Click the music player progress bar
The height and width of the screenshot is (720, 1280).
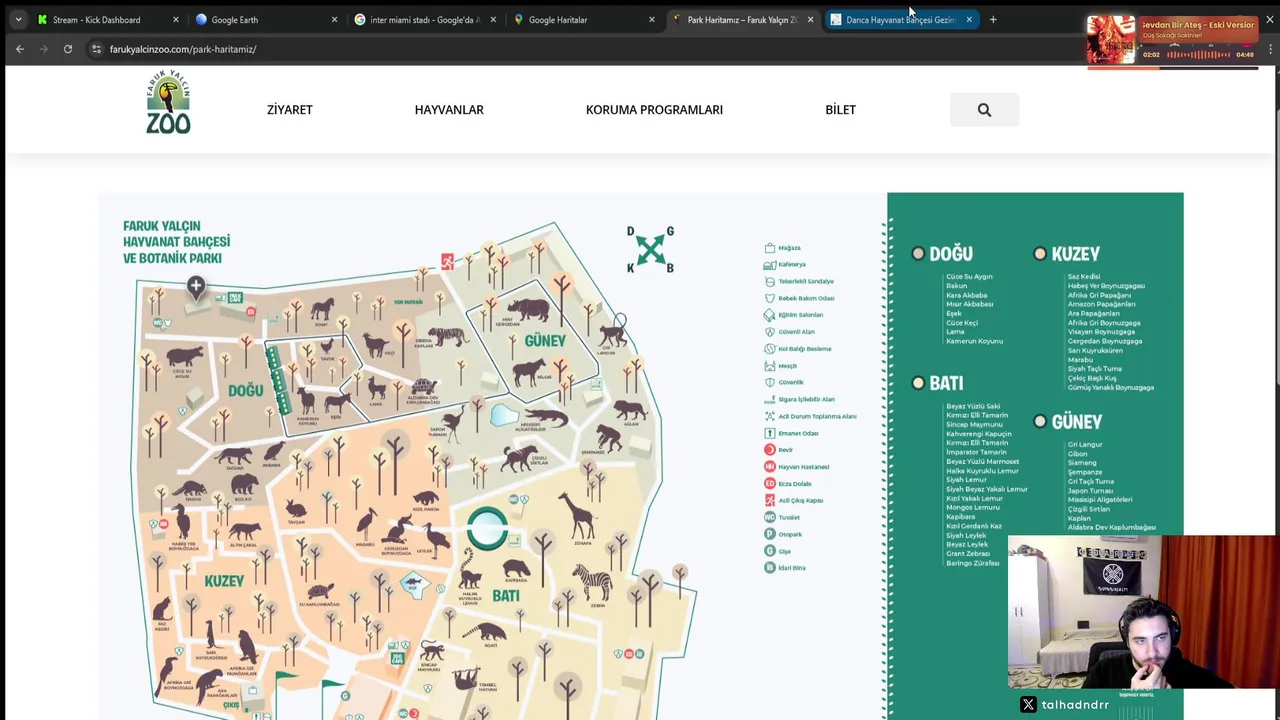[x=1172, y=67]
